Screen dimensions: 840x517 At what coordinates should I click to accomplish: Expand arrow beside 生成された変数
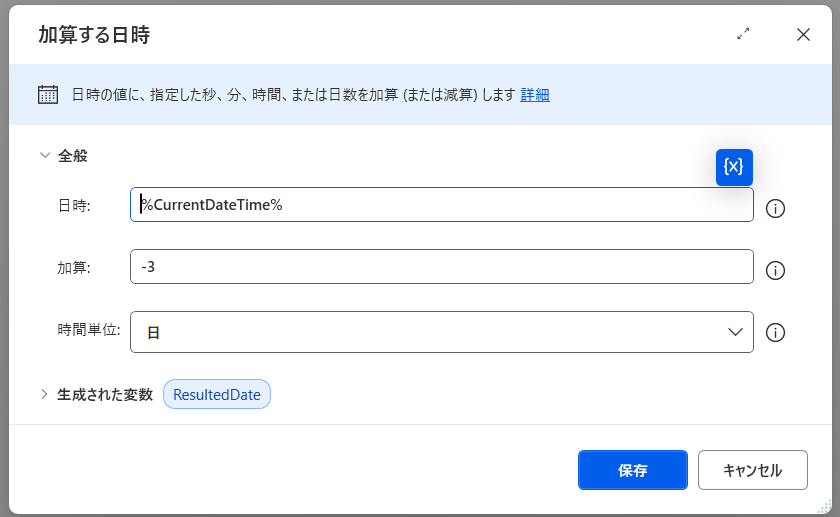tap(44, 394)
